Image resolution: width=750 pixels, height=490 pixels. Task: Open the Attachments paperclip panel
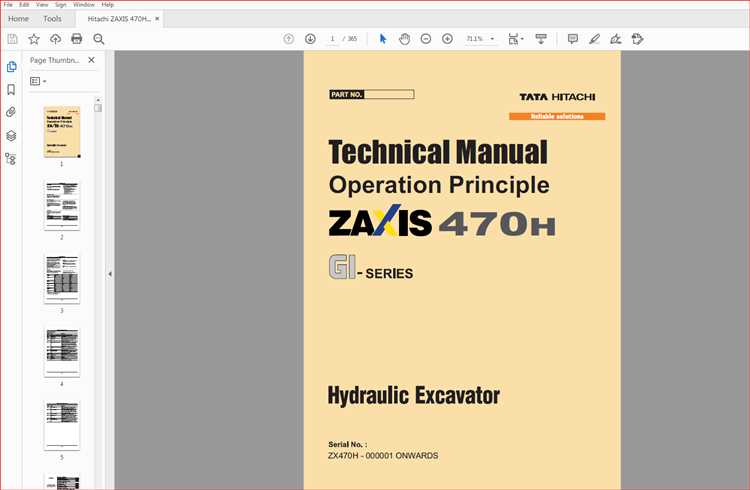pos(11,112)
